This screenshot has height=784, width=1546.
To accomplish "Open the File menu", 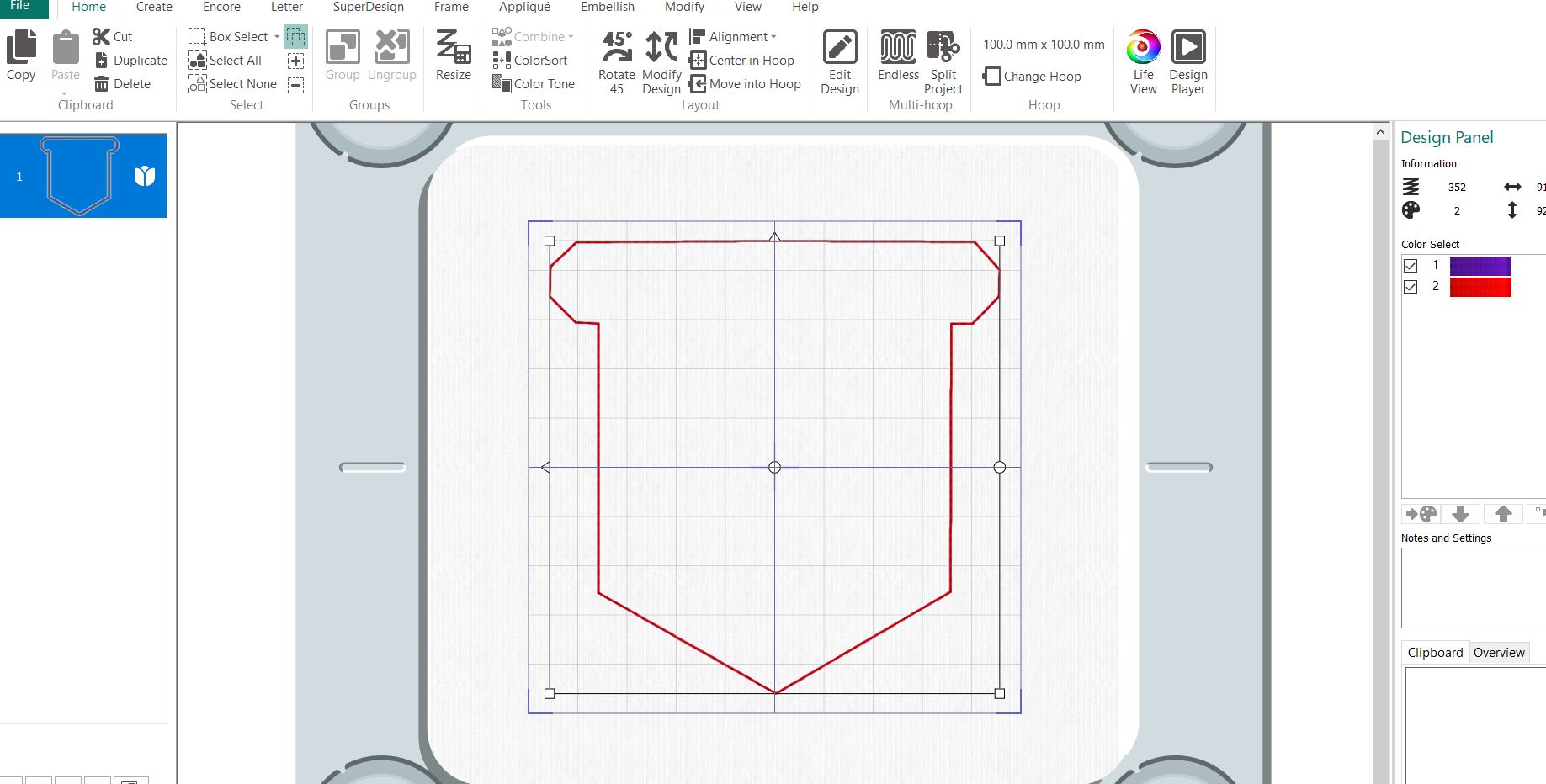I will (20, 7).
